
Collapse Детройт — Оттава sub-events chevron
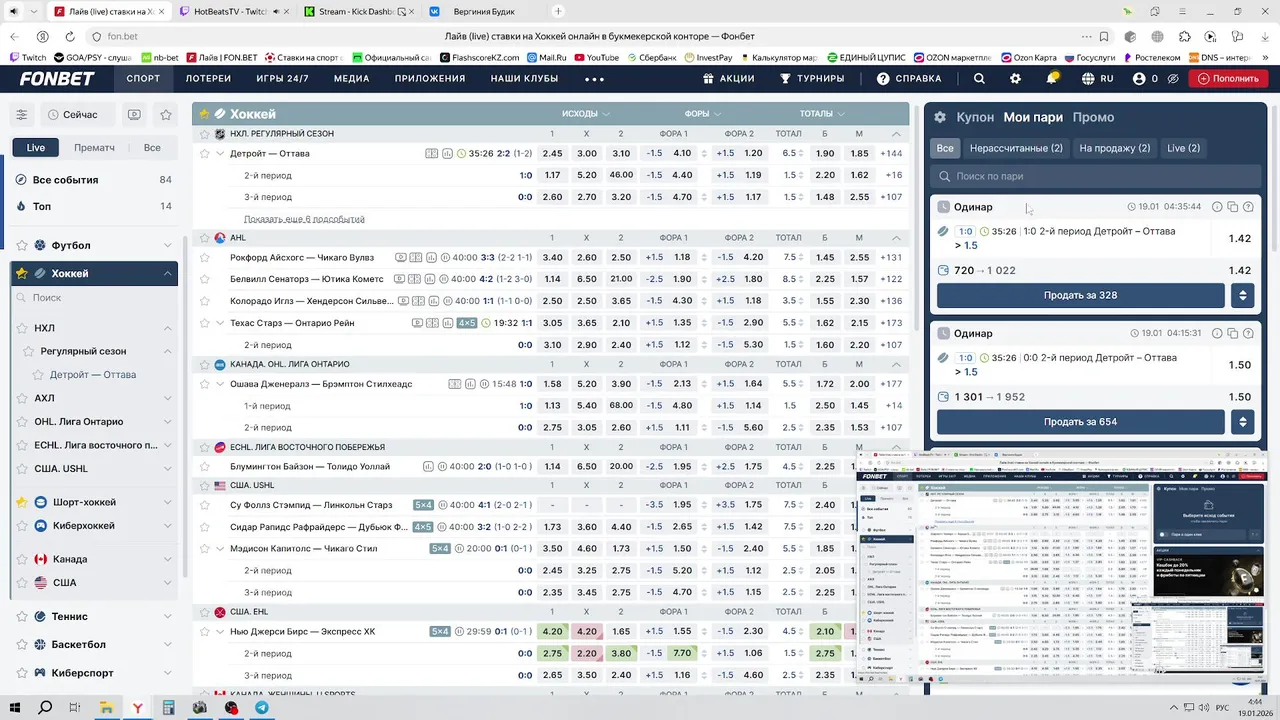click(x=220, y=154)
